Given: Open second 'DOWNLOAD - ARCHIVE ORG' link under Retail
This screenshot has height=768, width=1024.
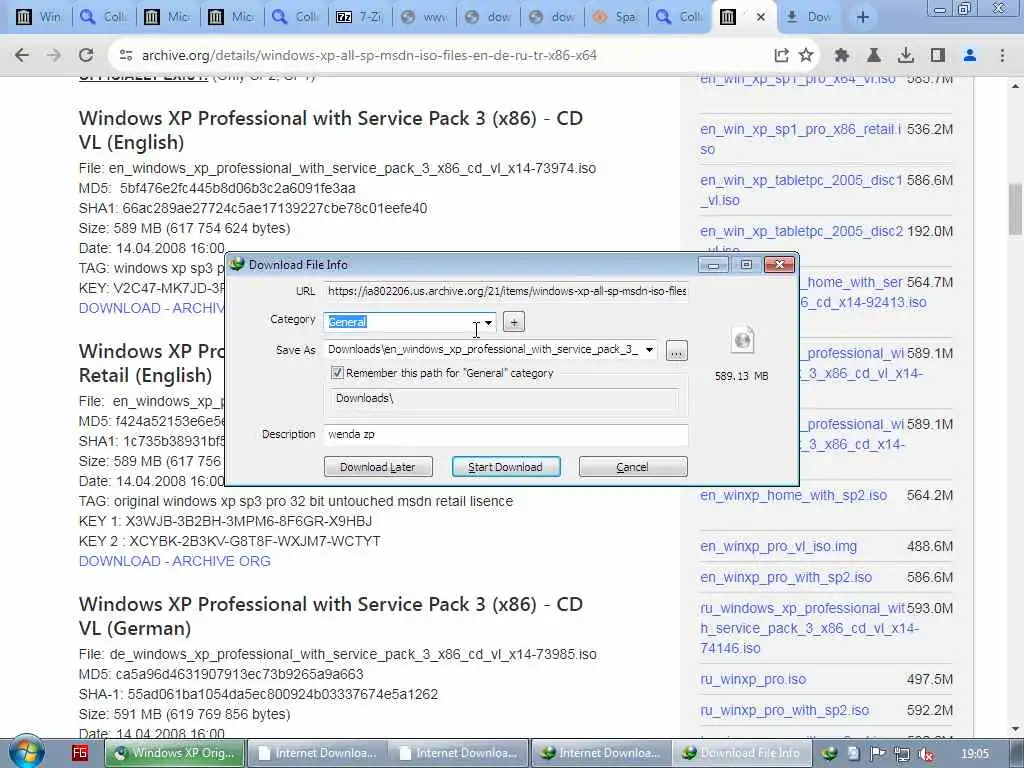Looking at the screenshot, I should (x=174, y=561).
